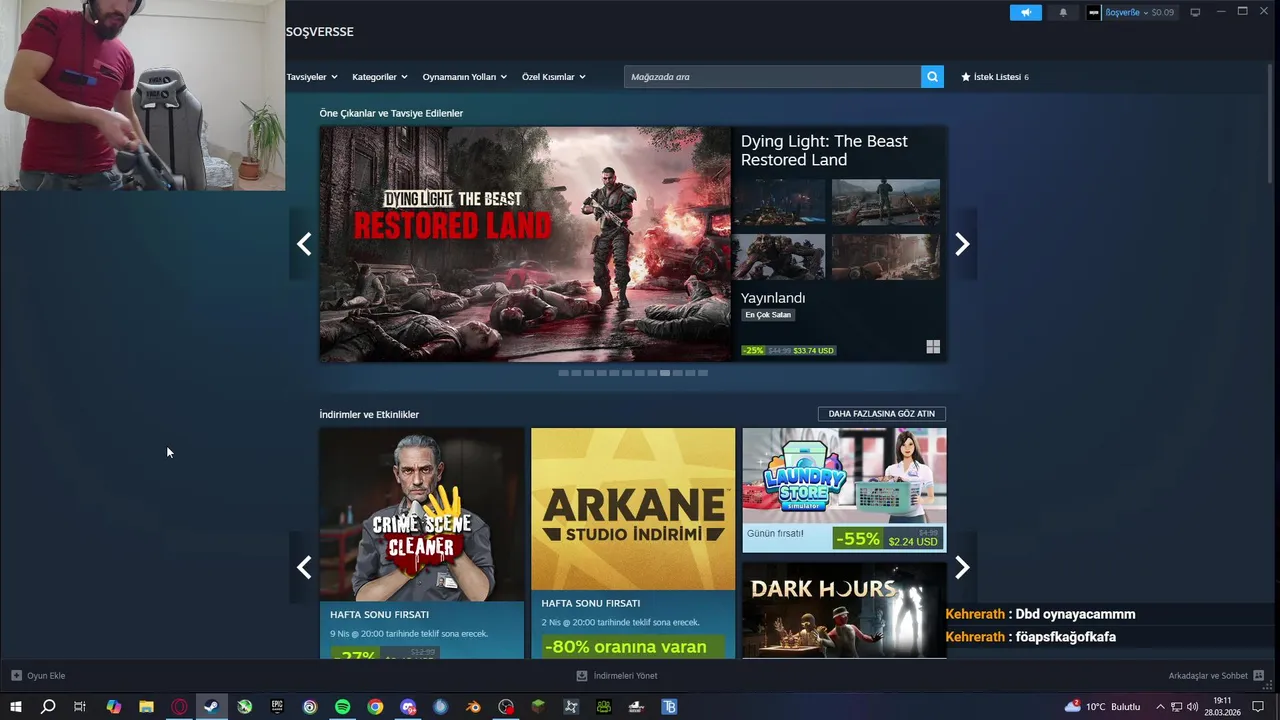Go to previous deals arrow
The image size is (1280, 720).
[x=304, y=568]
